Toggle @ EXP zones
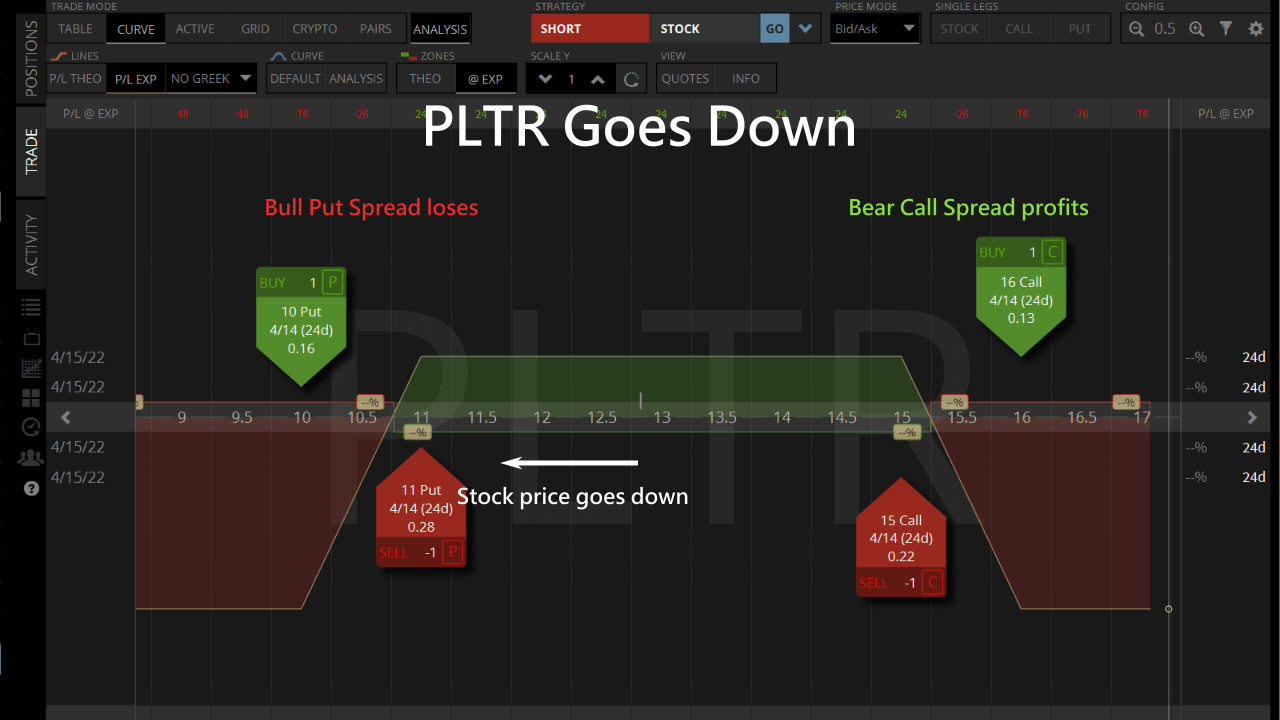The height and width of the screenshot is (720, 1280). [x=486, y=78]
